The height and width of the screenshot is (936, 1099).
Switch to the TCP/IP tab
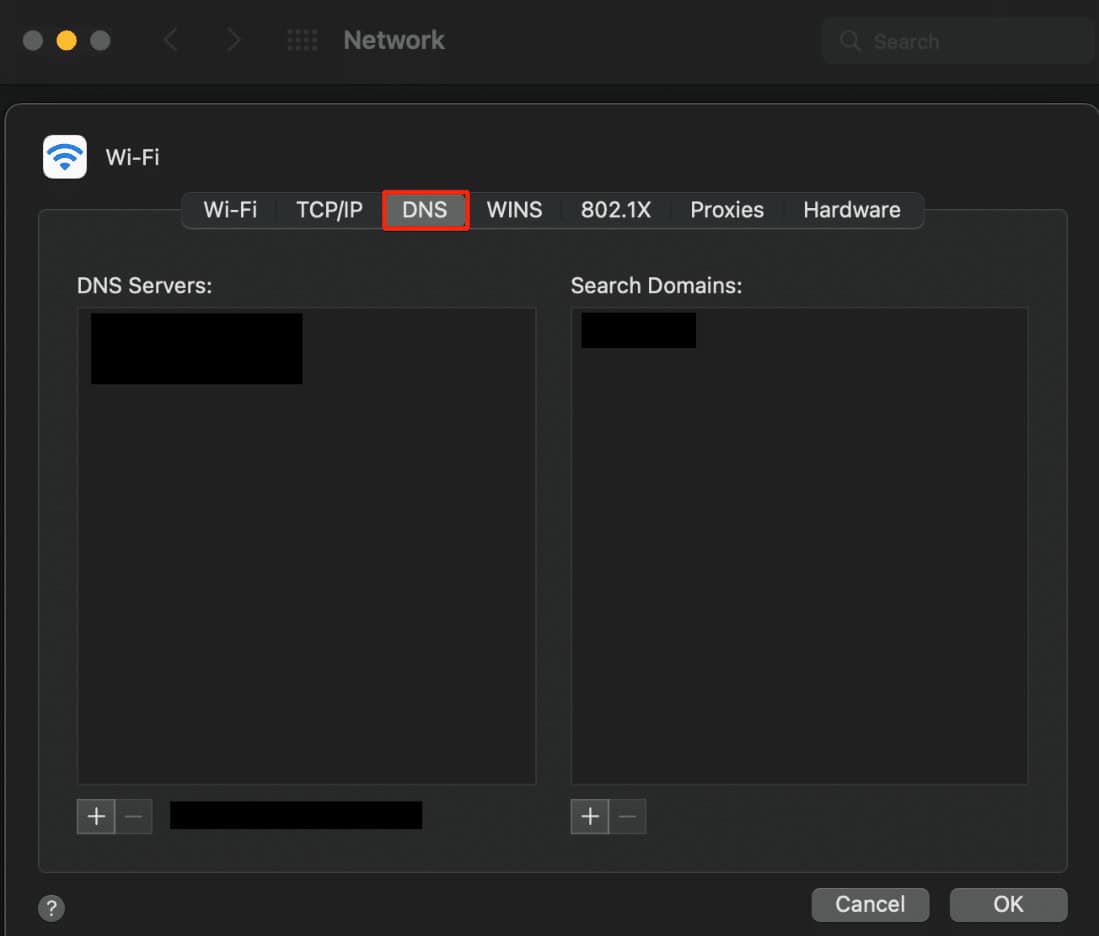click(328, 210)
